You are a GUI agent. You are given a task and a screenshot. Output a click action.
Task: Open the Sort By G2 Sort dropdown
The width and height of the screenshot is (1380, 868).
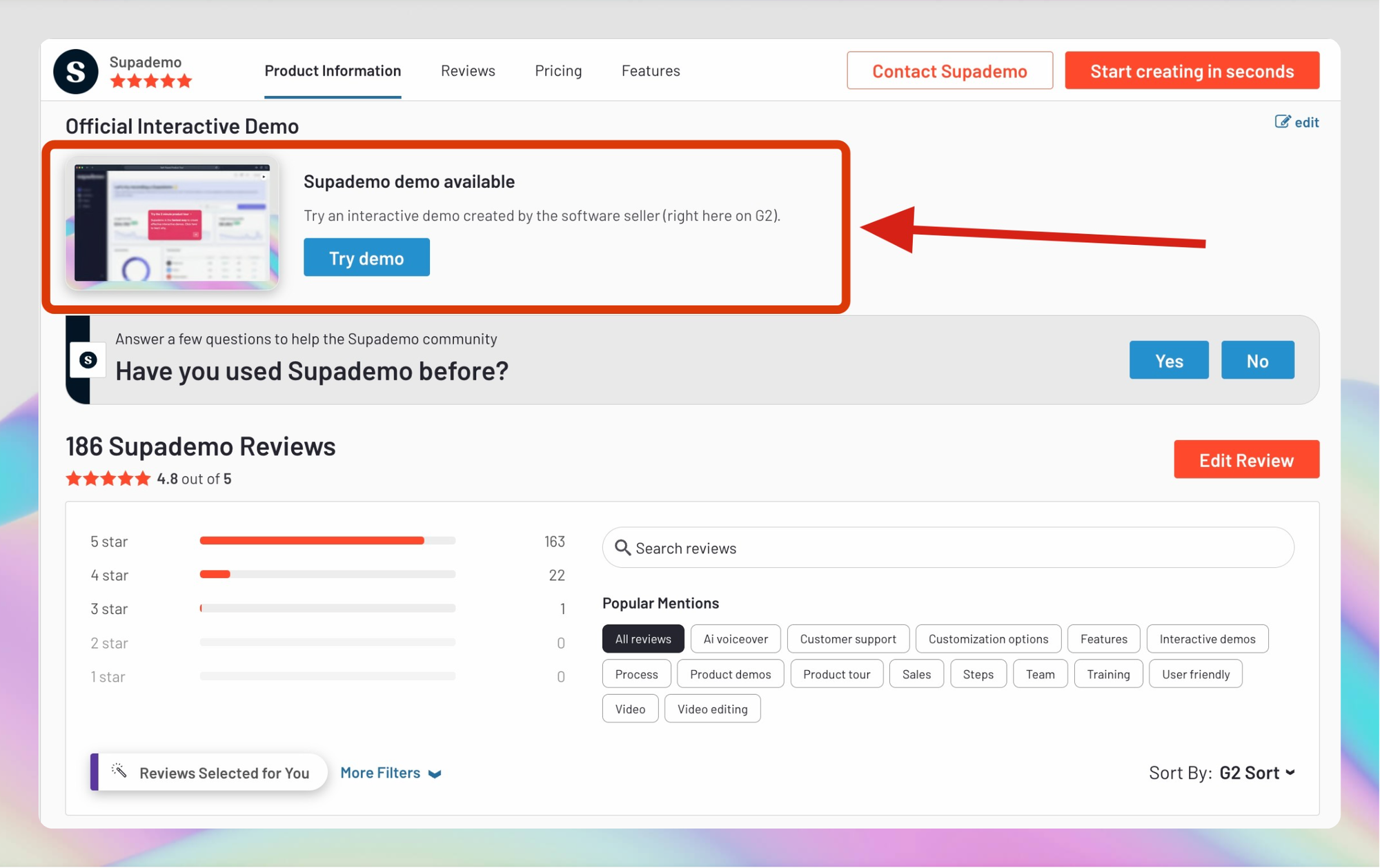pyautogui.click(x=1256, y=773)
